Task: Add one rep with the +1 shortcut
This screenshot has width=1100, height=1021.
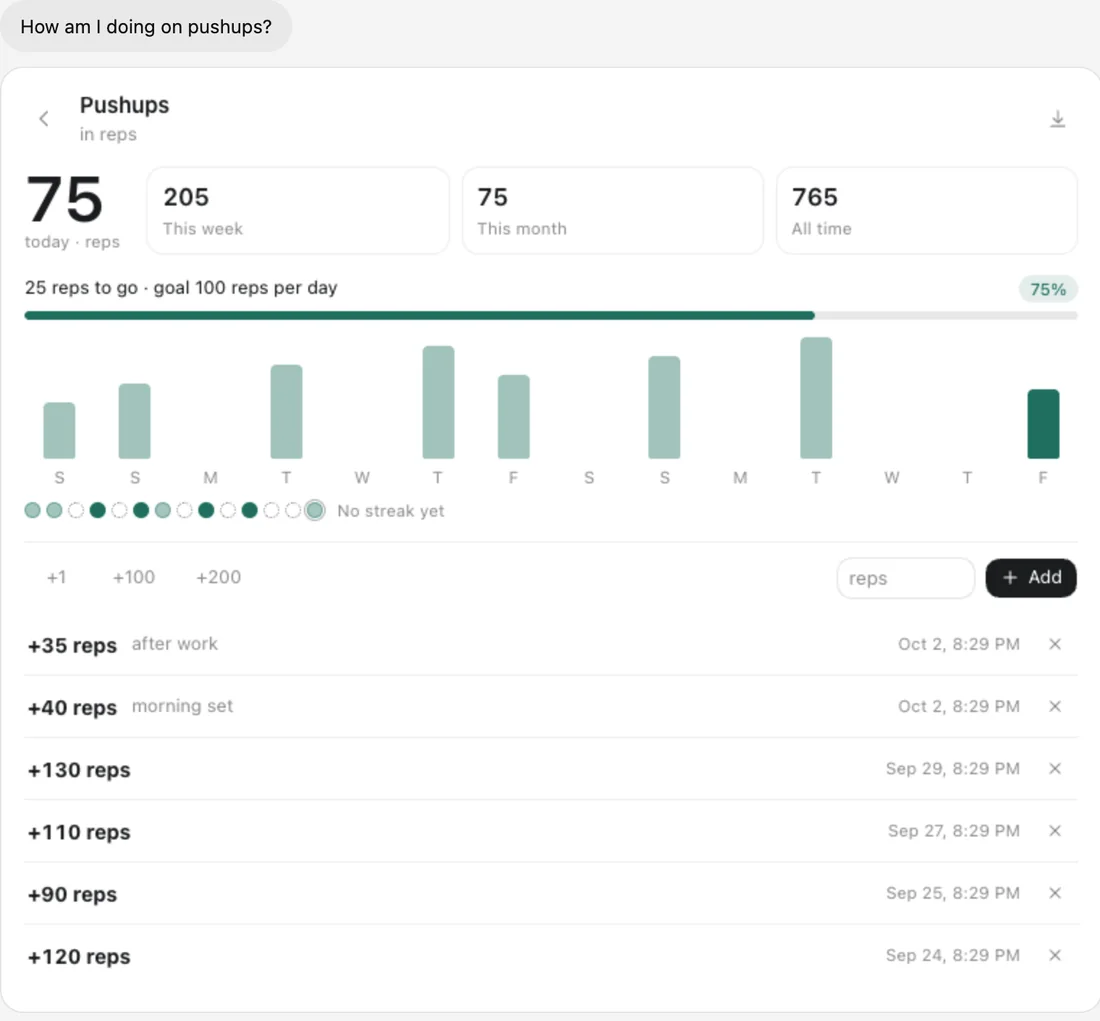Action: click(57, 578)
